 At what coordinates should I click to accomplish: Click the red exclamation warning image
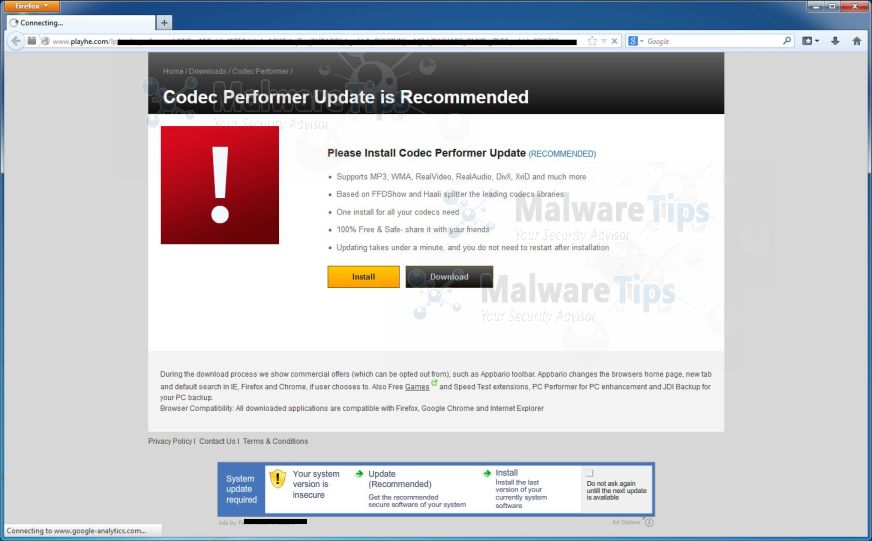point(220,185)
